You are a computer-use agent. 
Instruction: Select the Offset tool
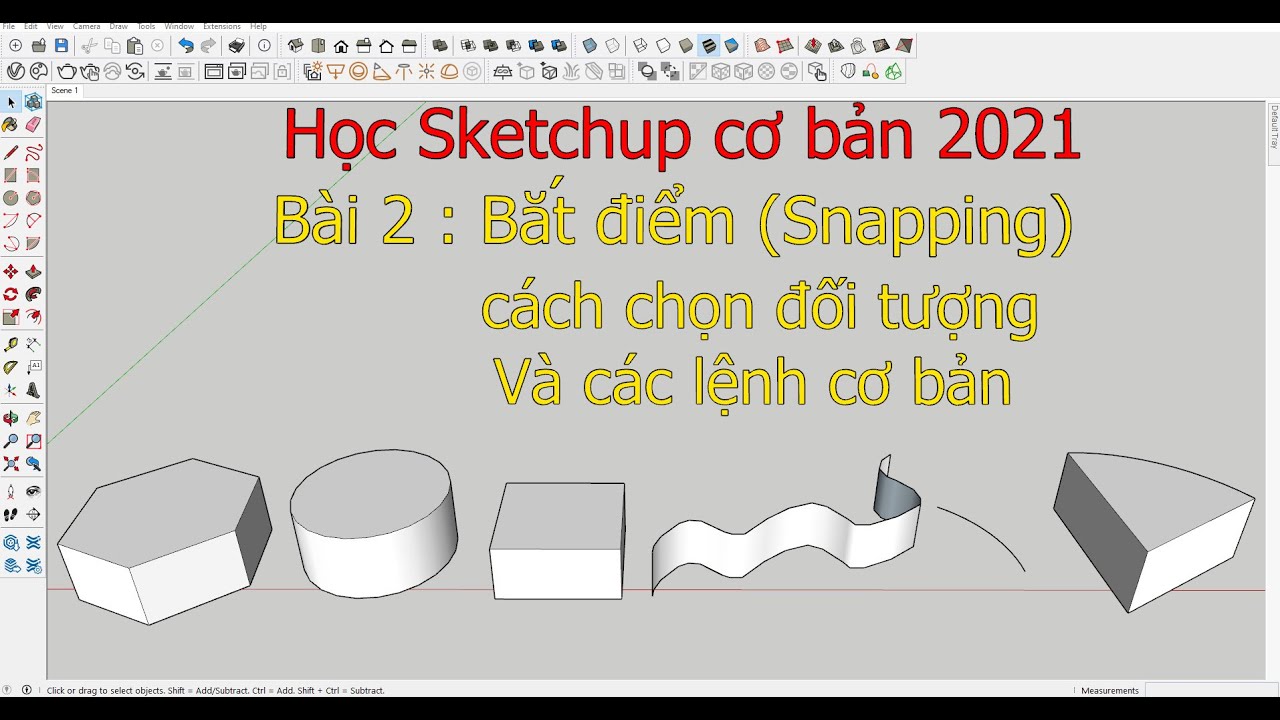coord(33,317)
